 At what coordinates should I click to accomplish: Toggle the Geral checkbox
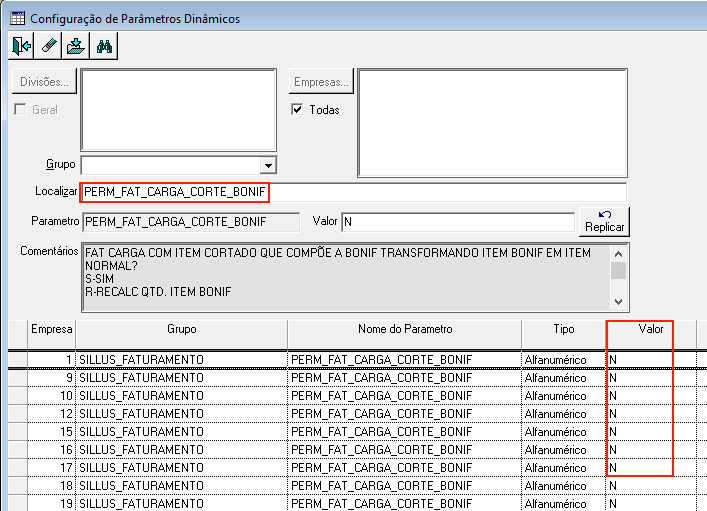[20, 110]
